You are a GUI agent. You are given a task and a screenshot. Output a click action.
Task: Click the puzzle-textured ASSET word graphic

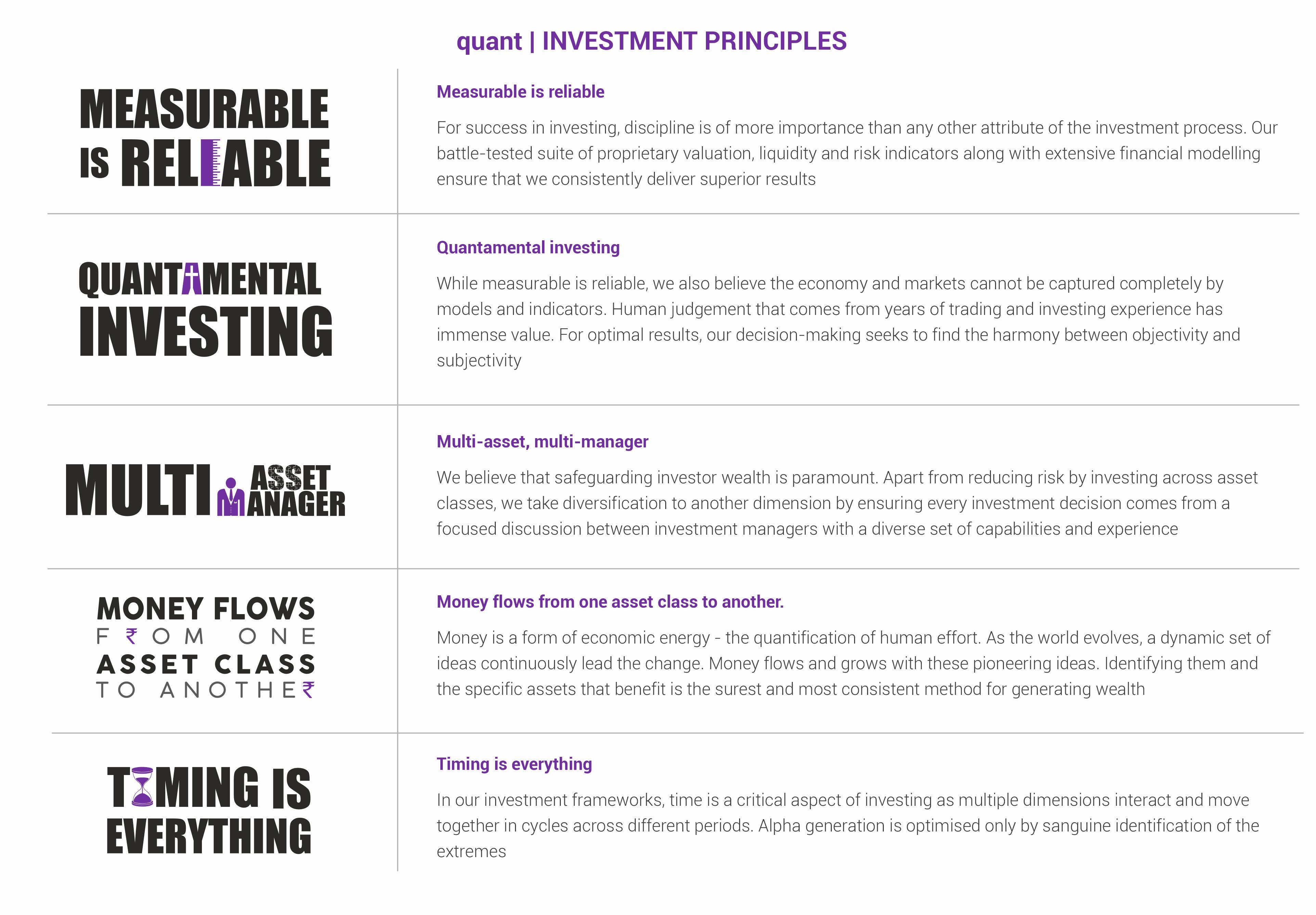tap(290, 477)
